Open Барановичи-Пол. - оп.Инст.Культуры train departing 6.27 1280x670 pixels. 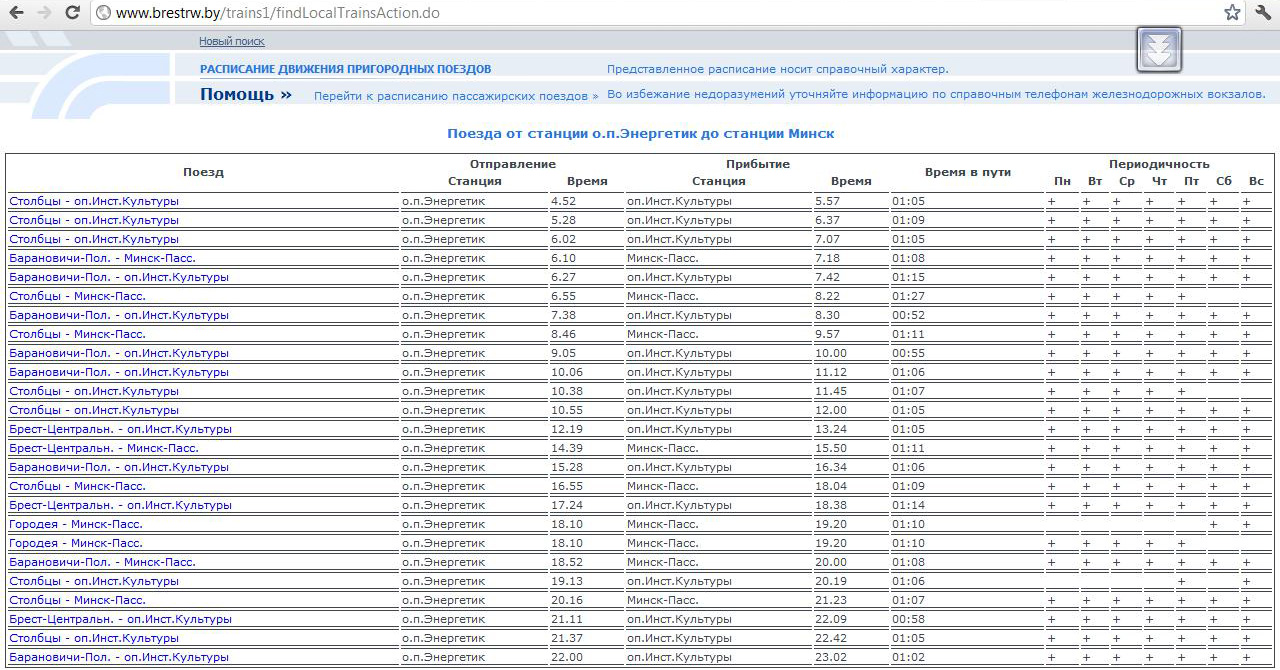[119, 277]
